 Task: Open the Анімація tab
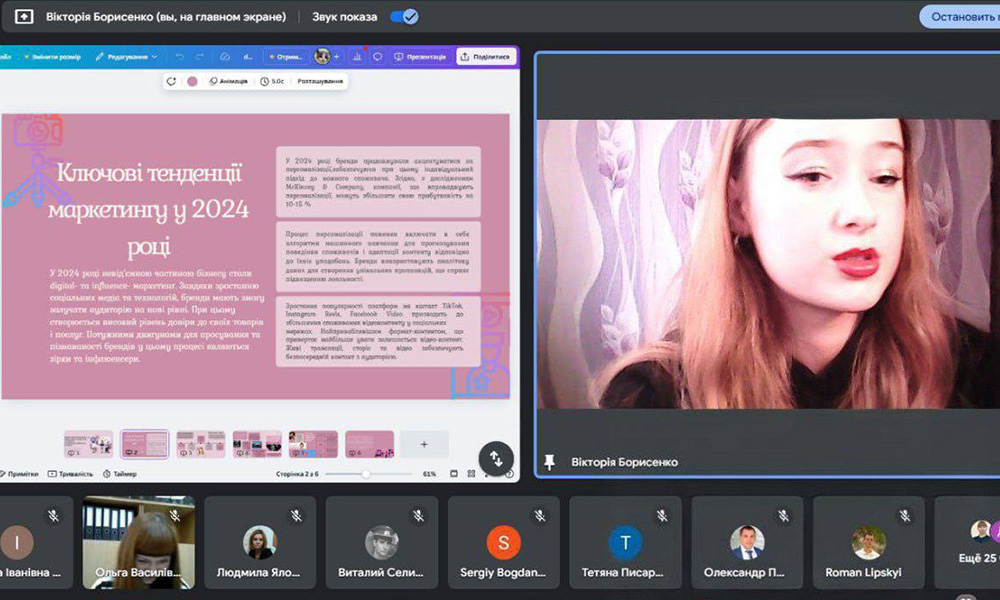click(229, 82)
